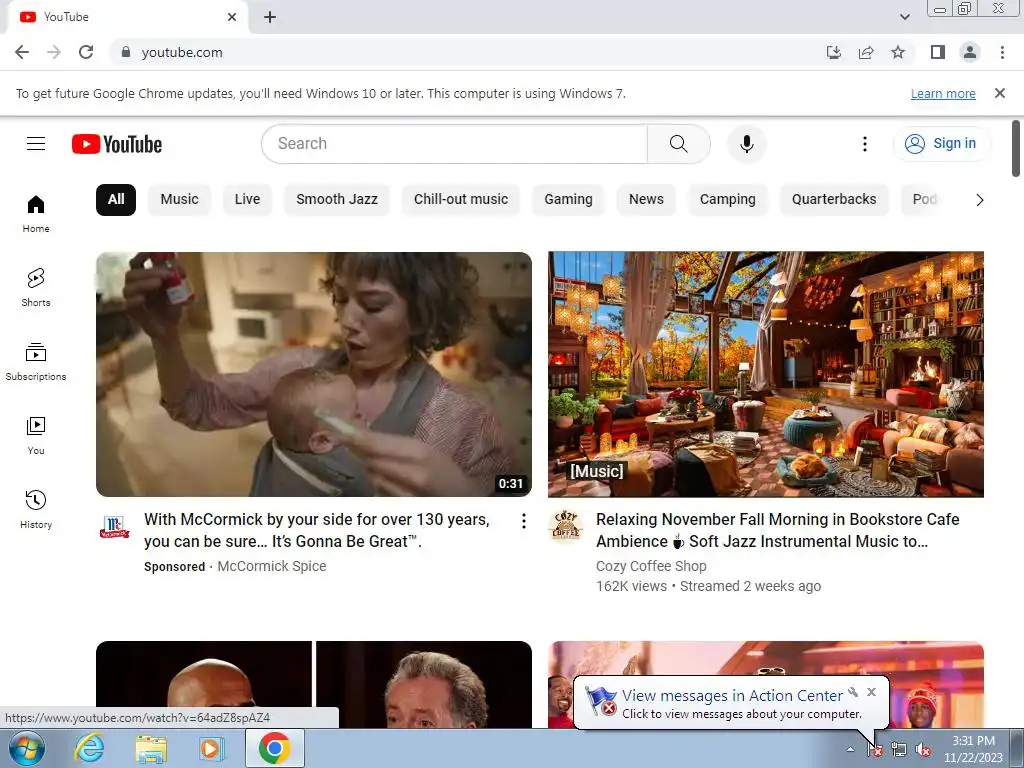Image resolution: width=1024 pixels, height=768 pixels.
Task: Open Windows Explorer from taskbar
Action: point(151,748)
